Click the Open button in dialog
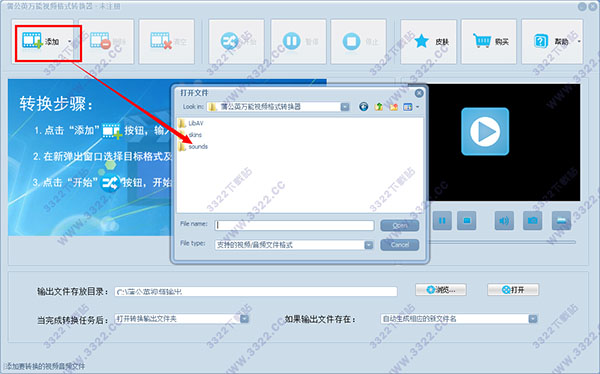600x374 pixels. pyautogui.click(x=399, y=225)
